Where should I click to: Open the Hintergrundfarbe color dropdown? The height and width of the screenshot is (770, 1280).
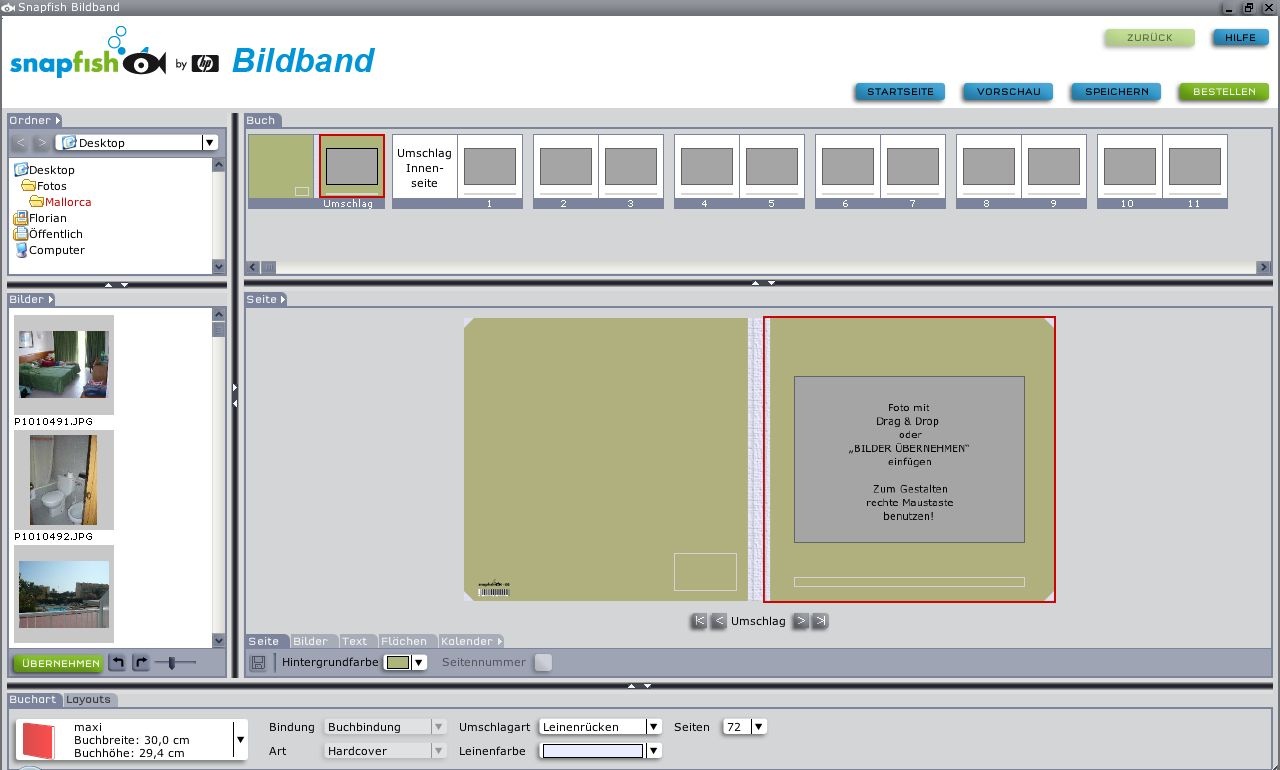420,662
